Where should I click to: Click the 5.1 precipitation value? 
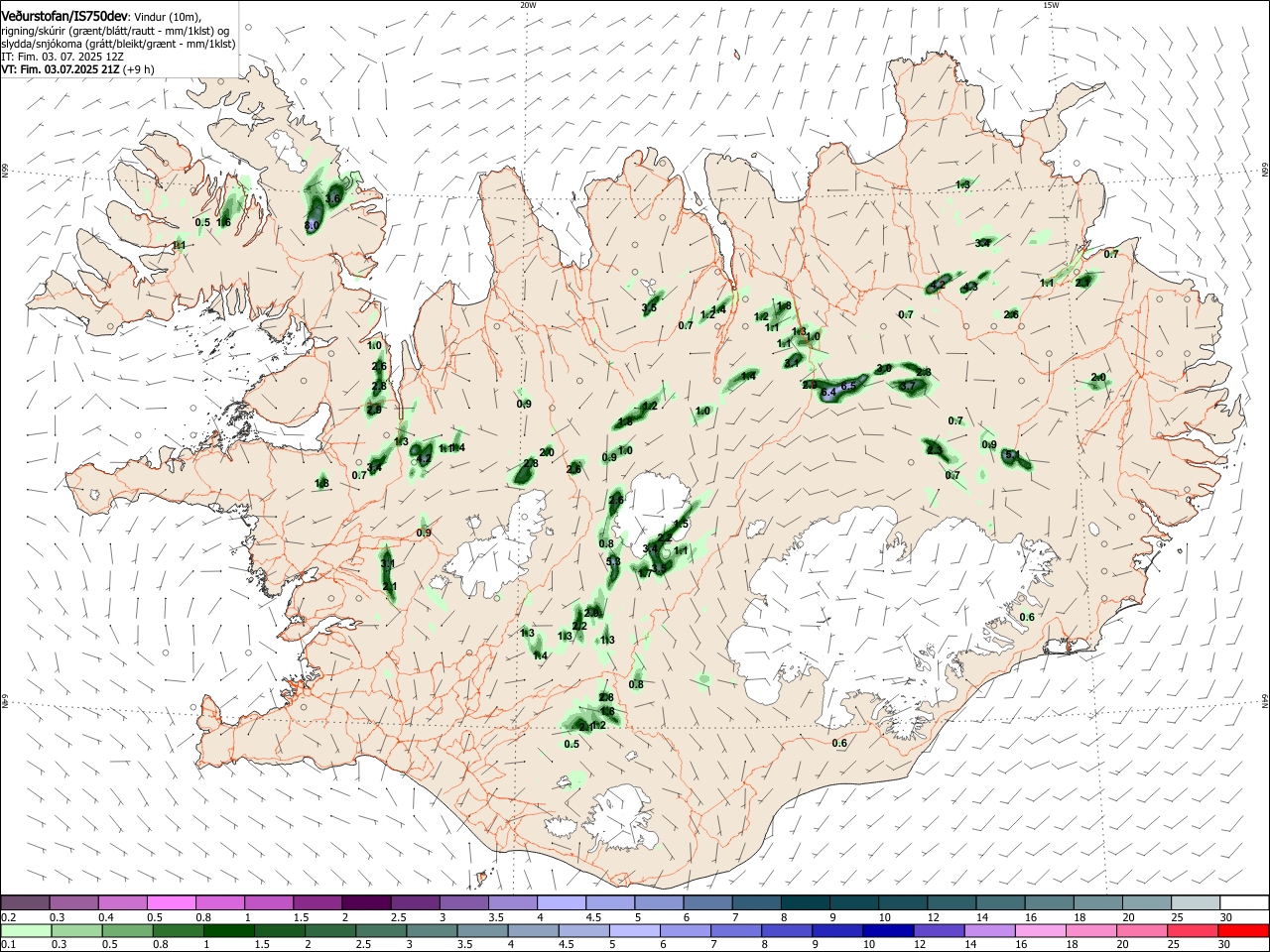(x=1013, y=455)
